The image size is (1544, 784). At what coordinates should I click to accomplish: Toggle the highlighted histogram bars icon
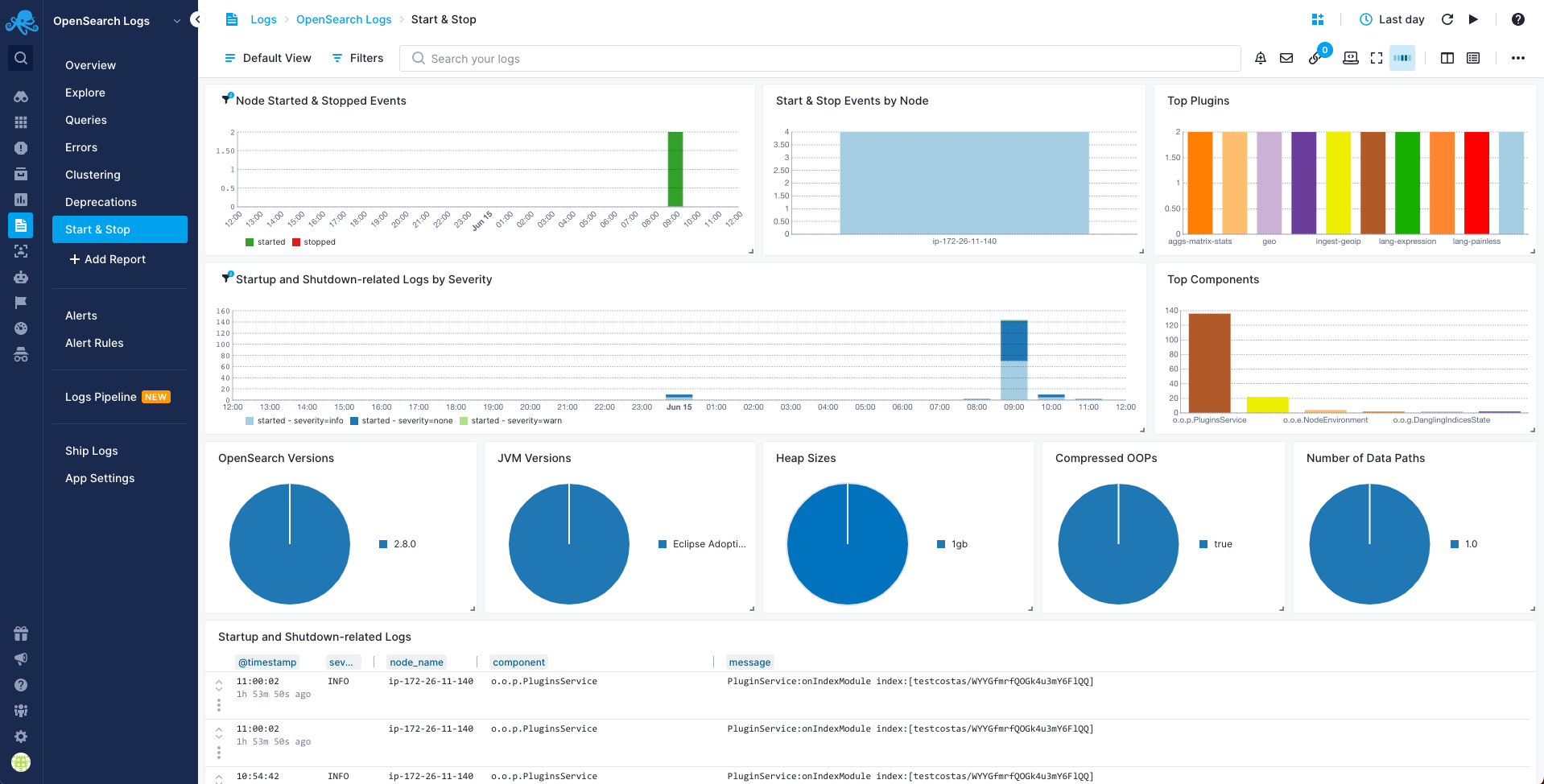(1402, 58)
